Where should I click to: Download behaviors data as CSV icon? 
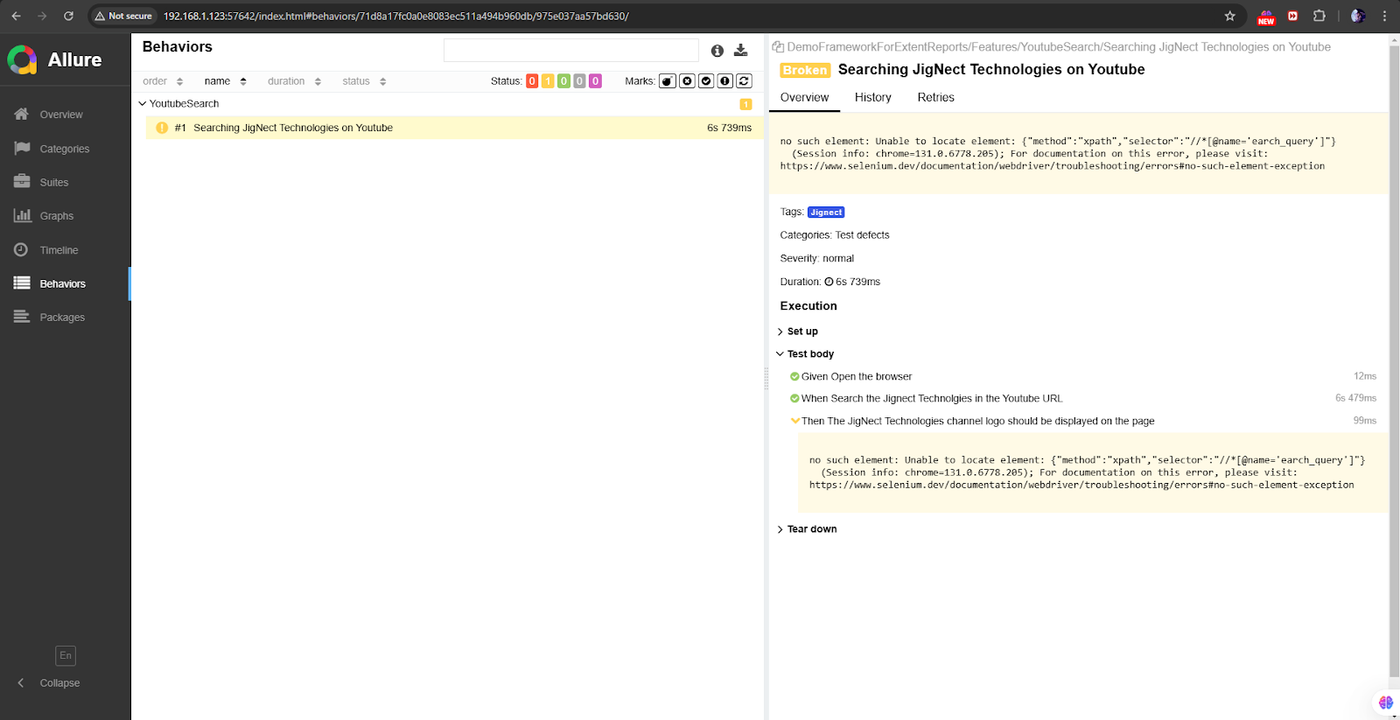pos(741,51)
